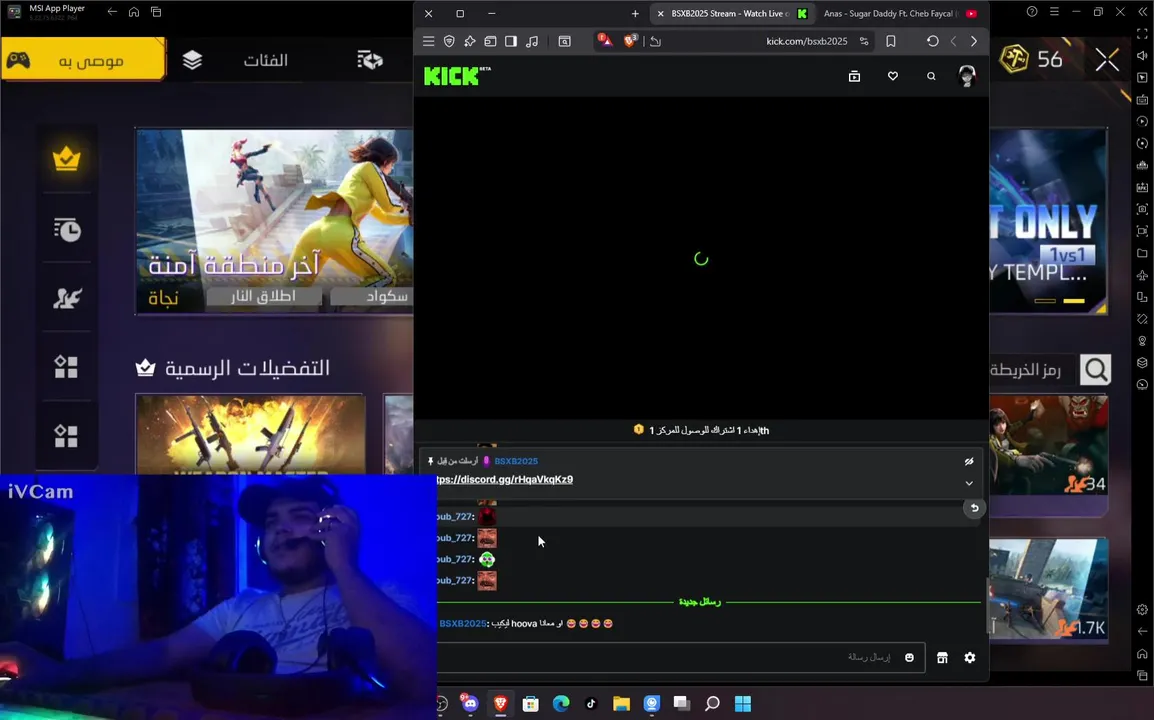Go to the KICK home logo
The height and width of the screenshot is (720, 1154).
[x=457, y=75]
